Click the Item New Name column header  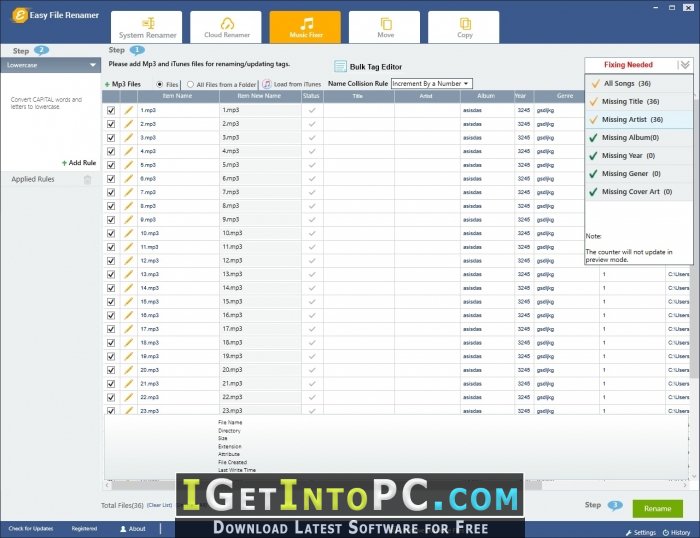(260, 96)
